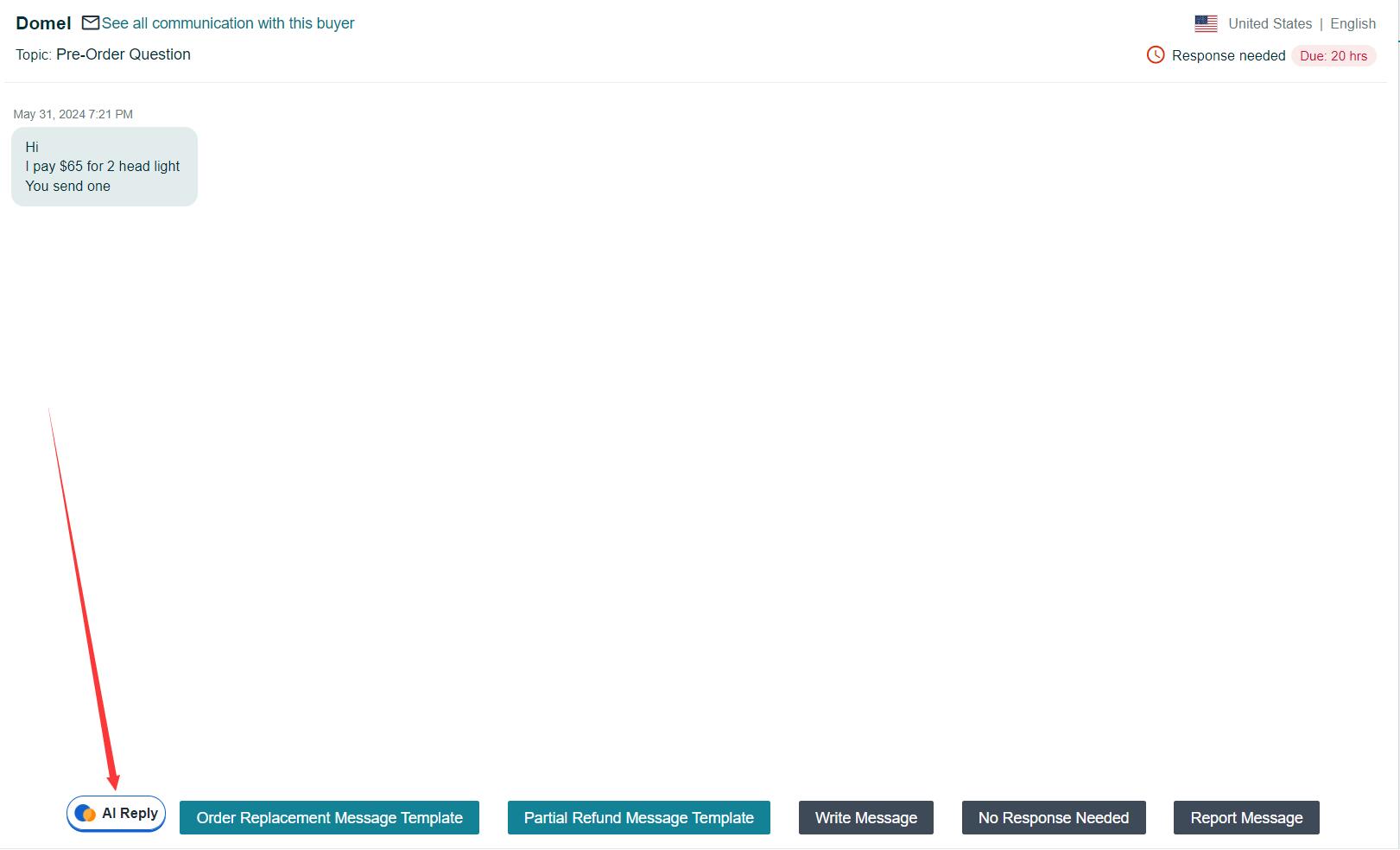Click Report Message button
1400x850 pixels.
1246,818
